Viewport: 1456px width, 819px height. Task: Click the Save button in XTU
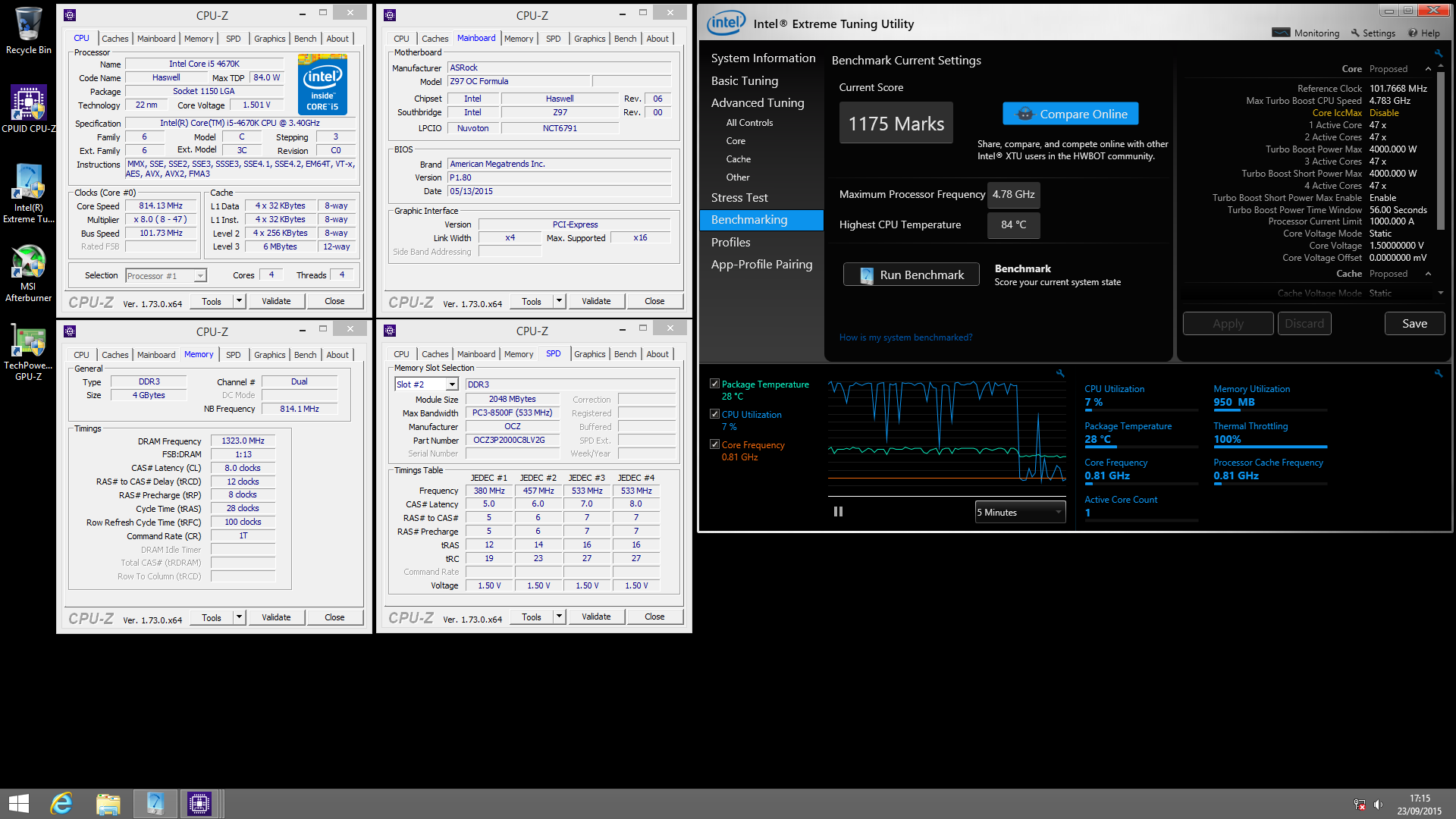(1414, 324)
